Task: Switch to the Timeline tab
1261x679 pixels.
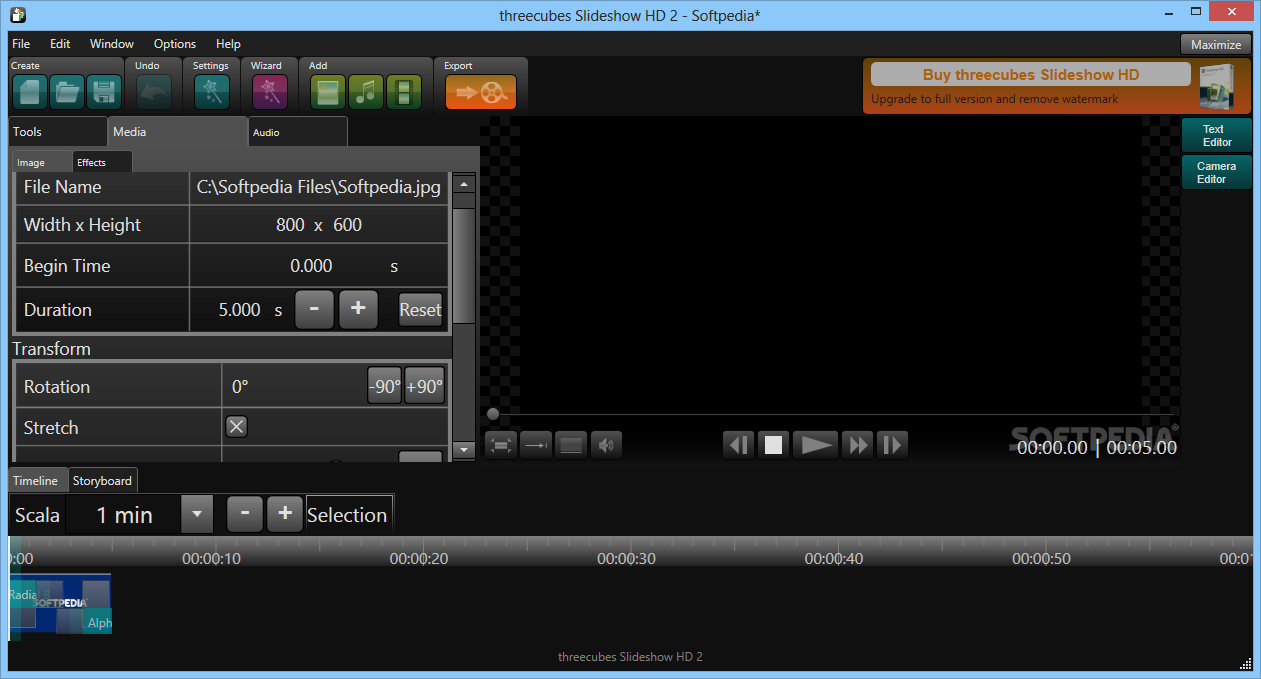Action: [38, 481]
